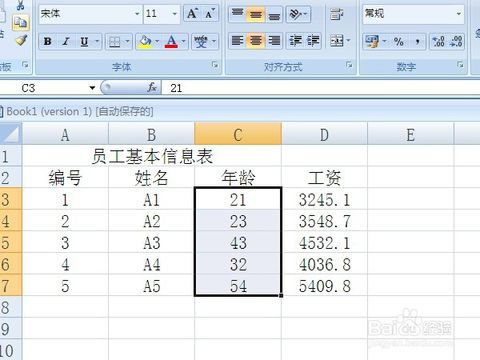Click the decrease decimal icon
This screenshot has width=480, height=360.
point(456,41)
